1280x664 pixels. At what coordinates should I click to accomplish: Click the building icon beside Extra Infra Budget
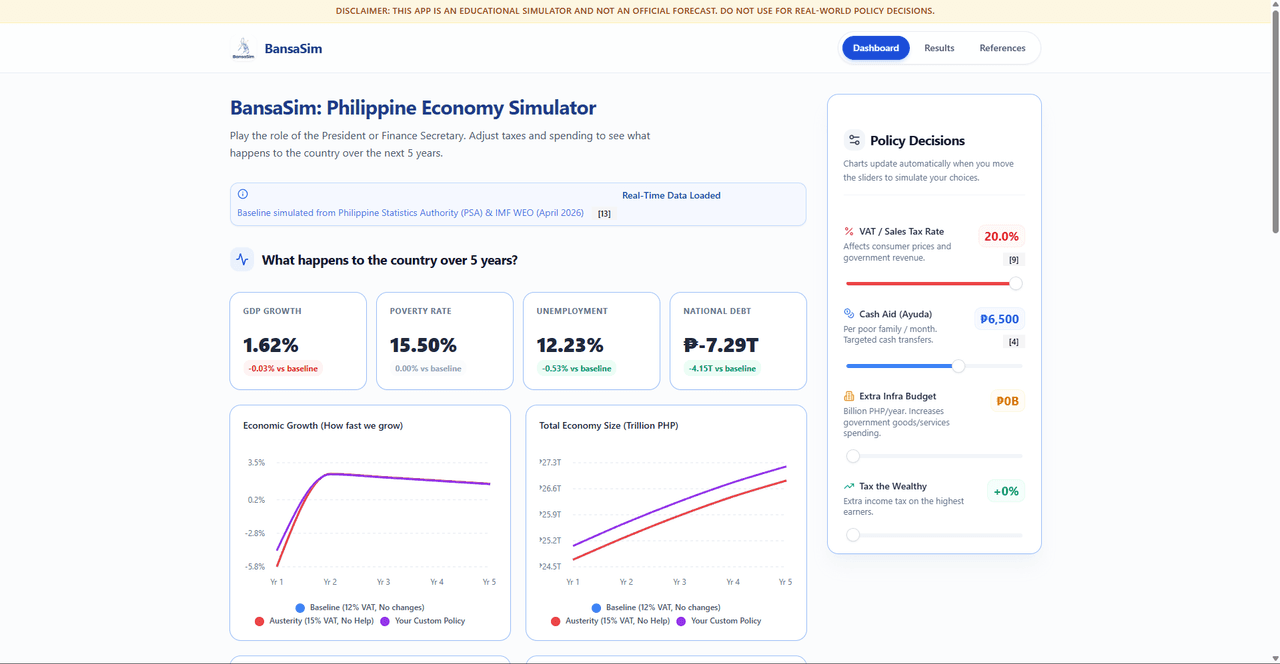point(849,396)
